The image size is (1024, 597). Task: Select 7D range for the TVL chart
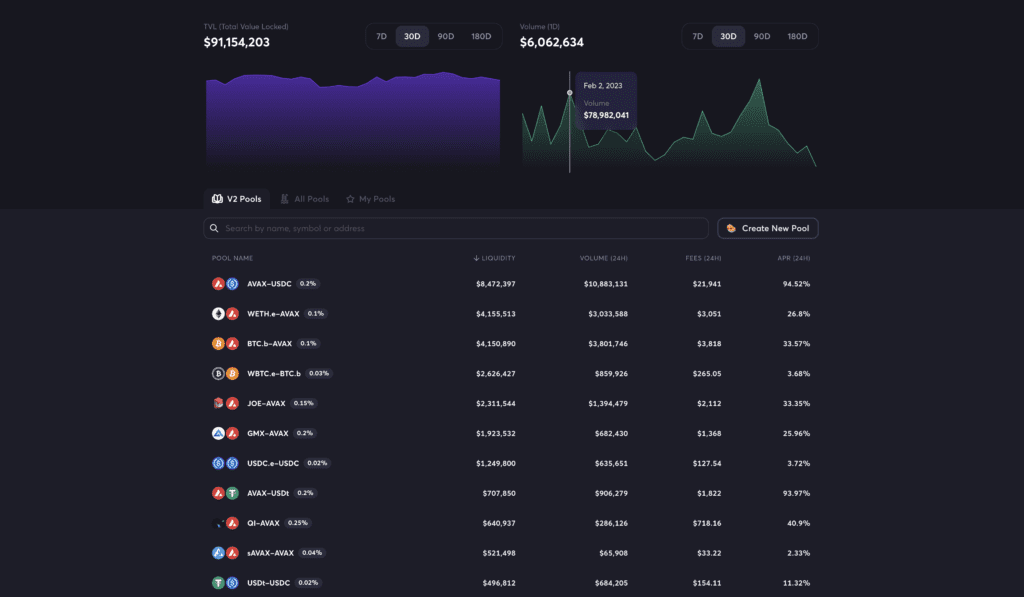(381, 37)
